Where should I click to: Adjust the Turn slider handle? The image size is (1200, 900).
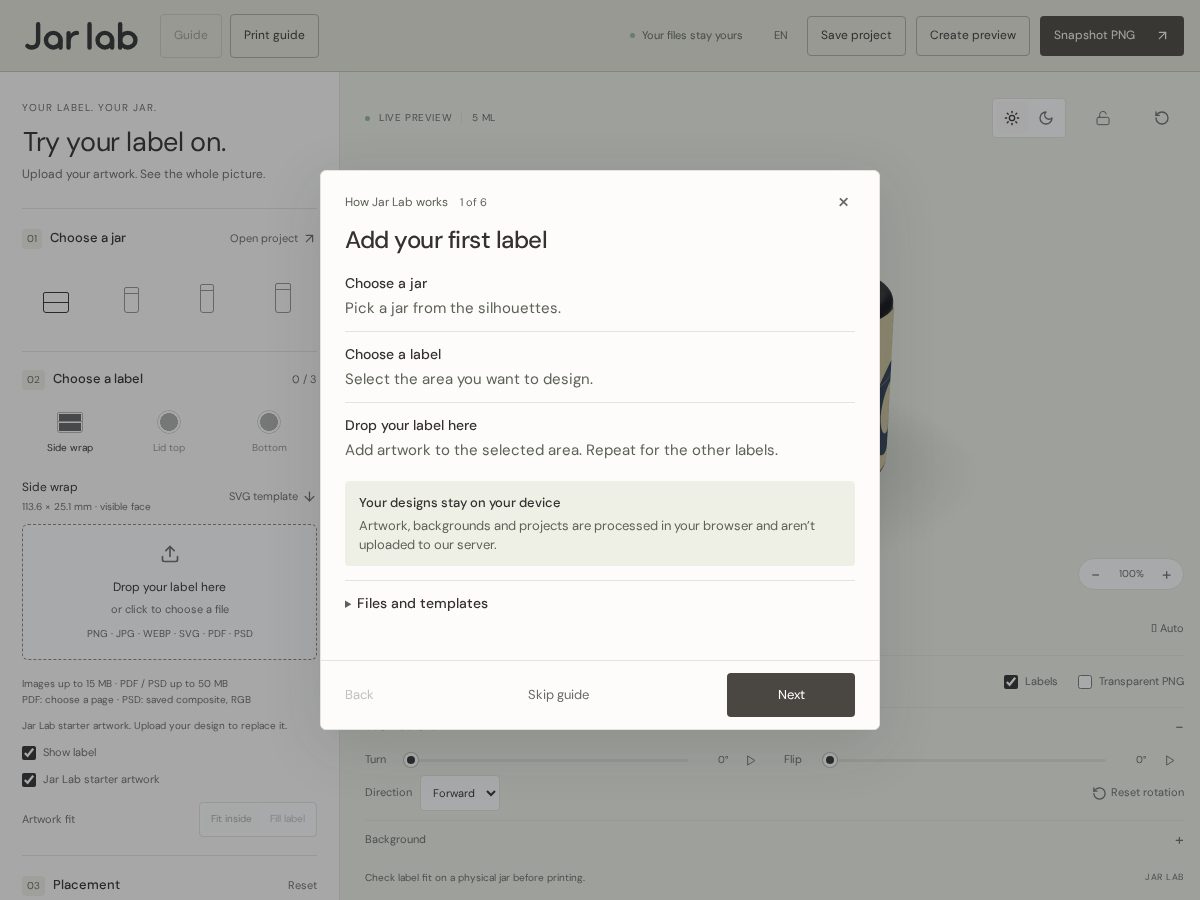410,760
